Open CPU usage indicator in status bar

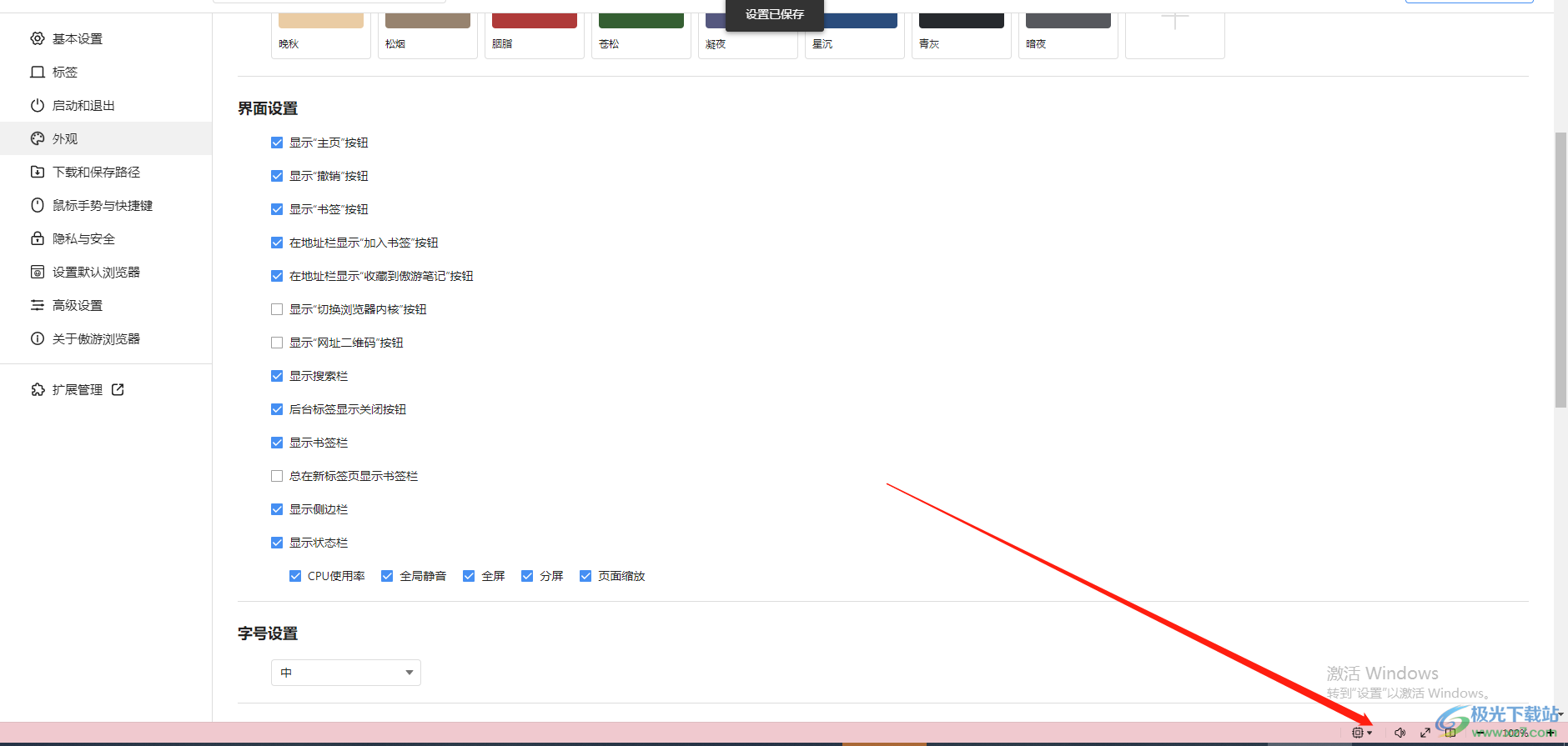(x=1358, y=733)
